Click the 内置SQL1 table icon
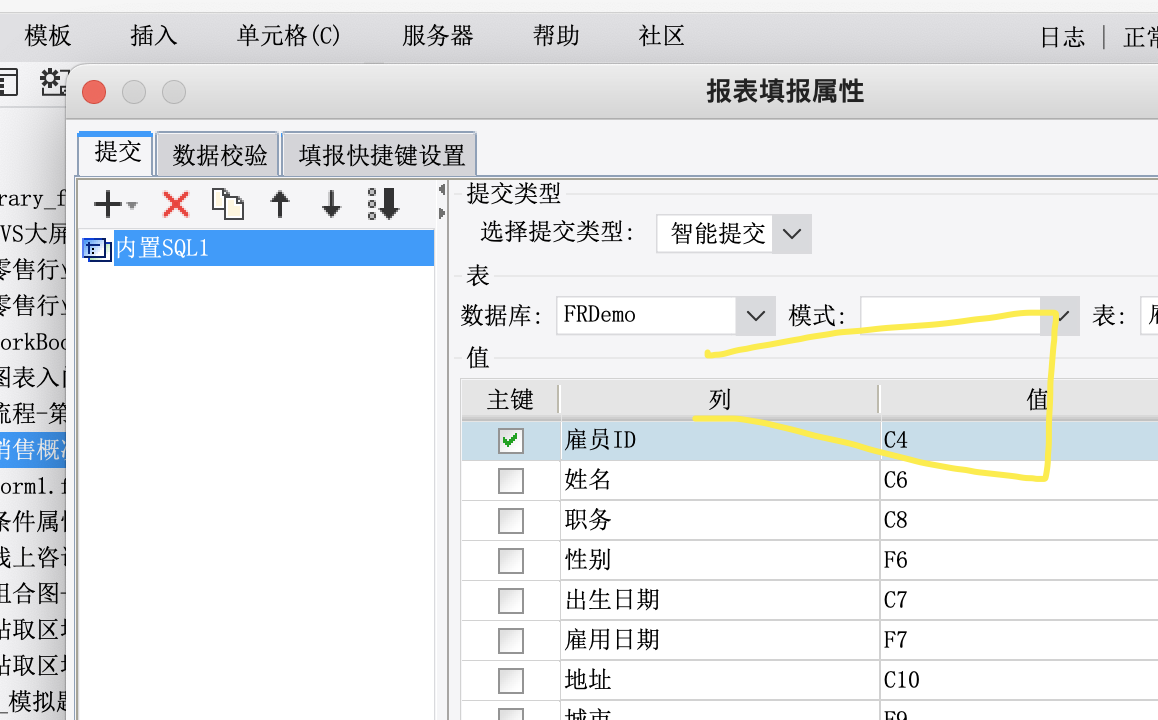The image size is (1158, 720). [96, 249]
